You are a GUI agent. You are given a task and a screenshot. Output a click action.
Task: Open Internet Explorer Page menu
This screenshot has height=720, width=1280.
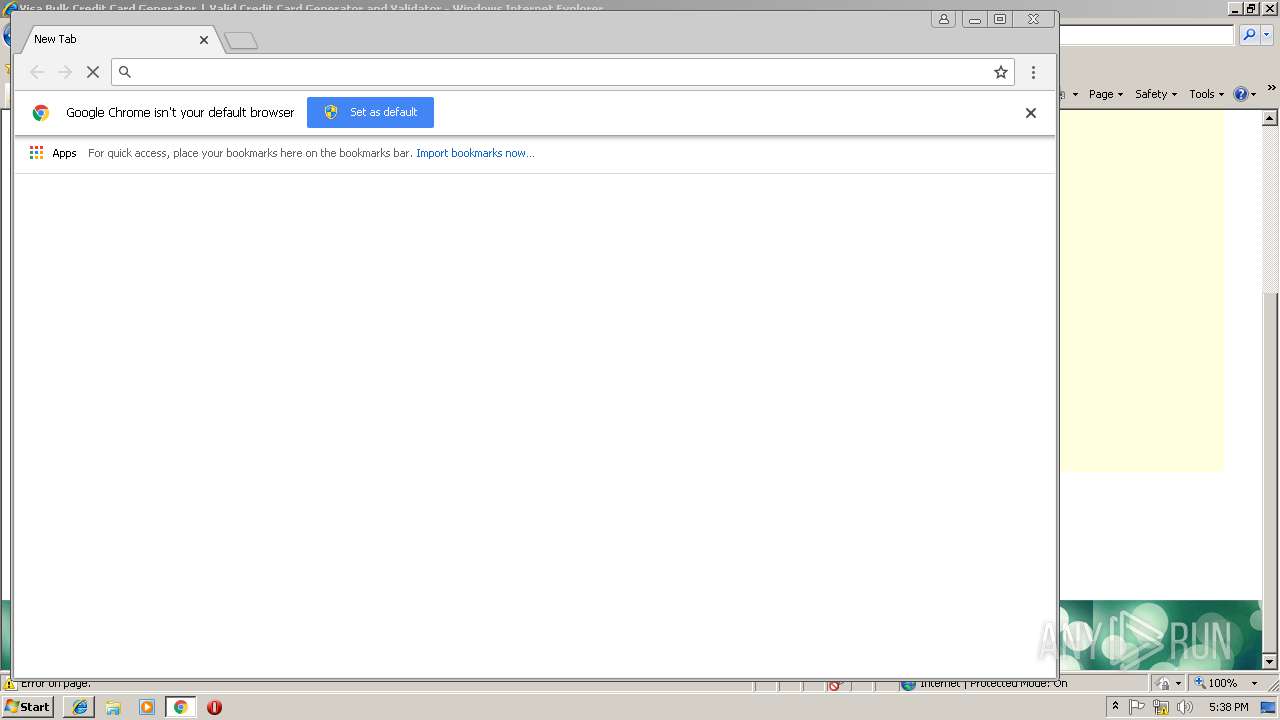click(1105, 94)
